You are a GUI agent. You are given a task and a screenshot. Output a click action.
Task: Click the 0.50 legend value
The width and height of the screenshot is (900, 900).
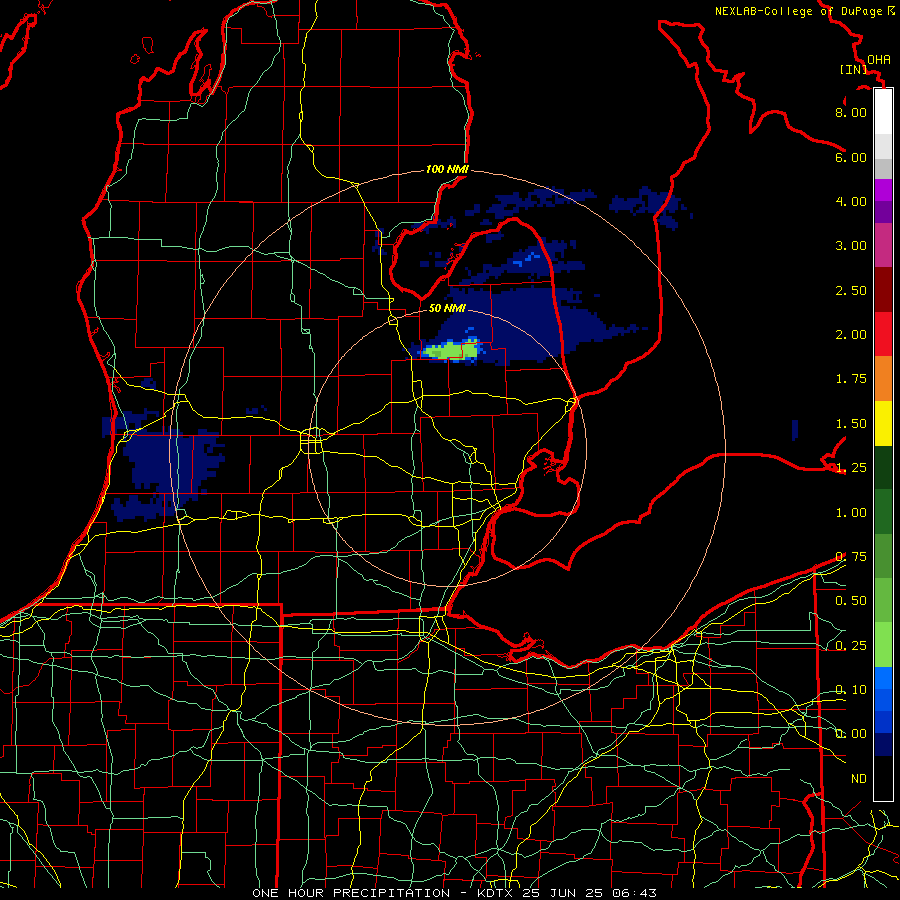click(x=851, y=601)
